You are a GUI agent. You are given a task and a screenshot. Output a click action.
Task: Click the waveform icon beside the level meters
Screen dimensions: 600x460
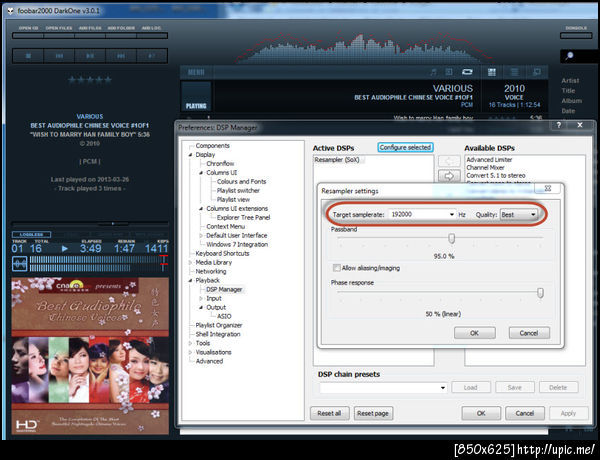(20, 264)
